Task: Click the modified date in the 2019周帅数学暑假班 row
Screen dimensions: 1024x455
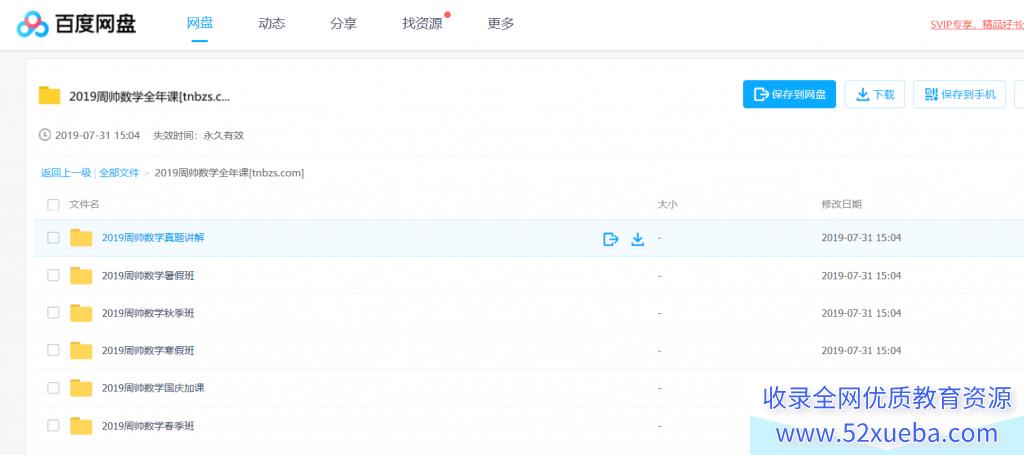Action: pyautogui.click(x=861, y=275)
